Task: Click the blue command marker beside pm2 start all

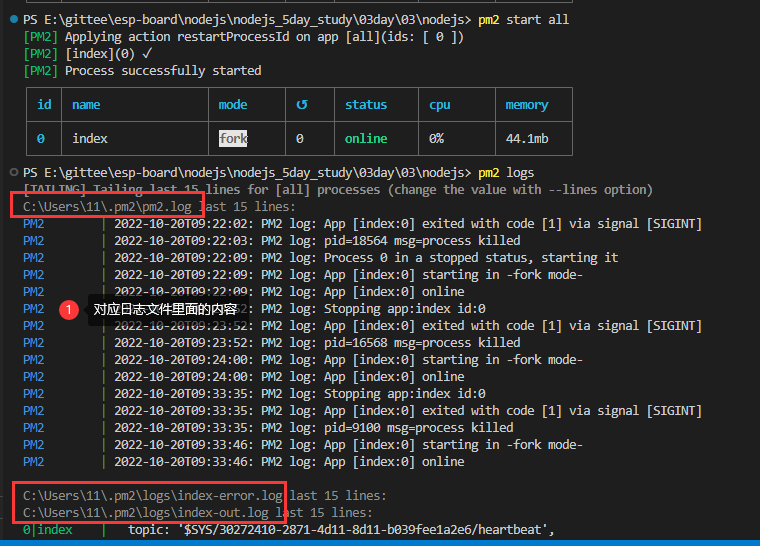Action: tap(14, 19)
